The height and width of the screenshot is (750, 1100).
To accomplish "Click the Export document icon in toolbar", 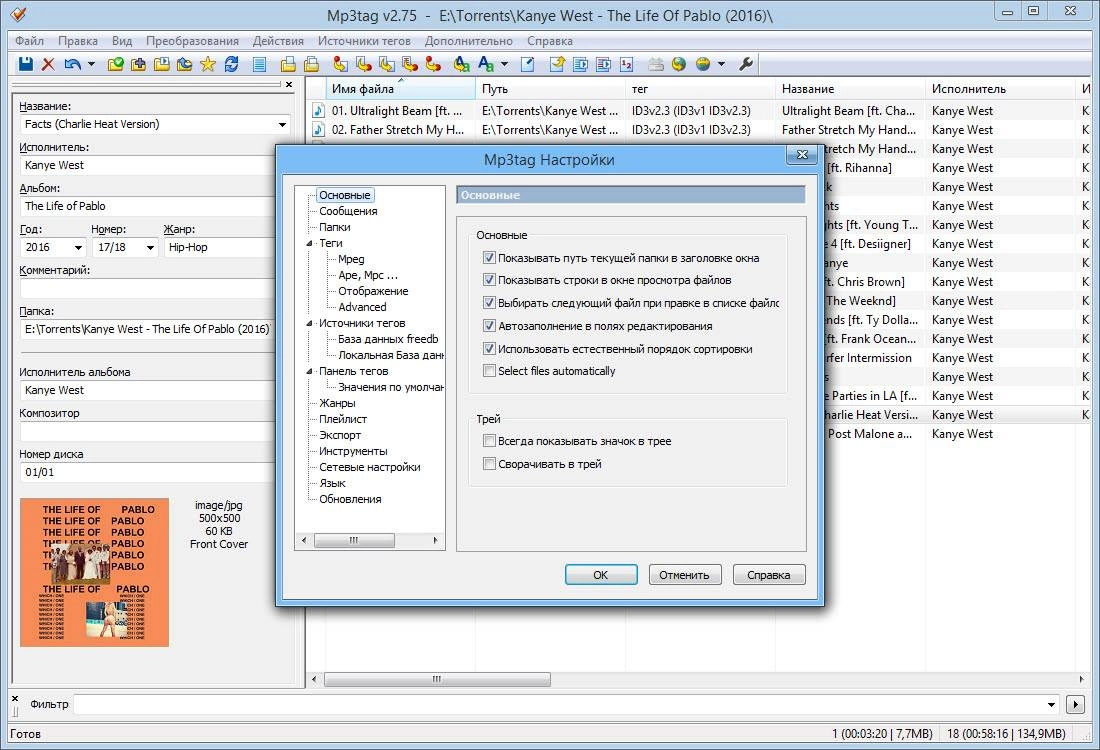I will coord(528,65).
